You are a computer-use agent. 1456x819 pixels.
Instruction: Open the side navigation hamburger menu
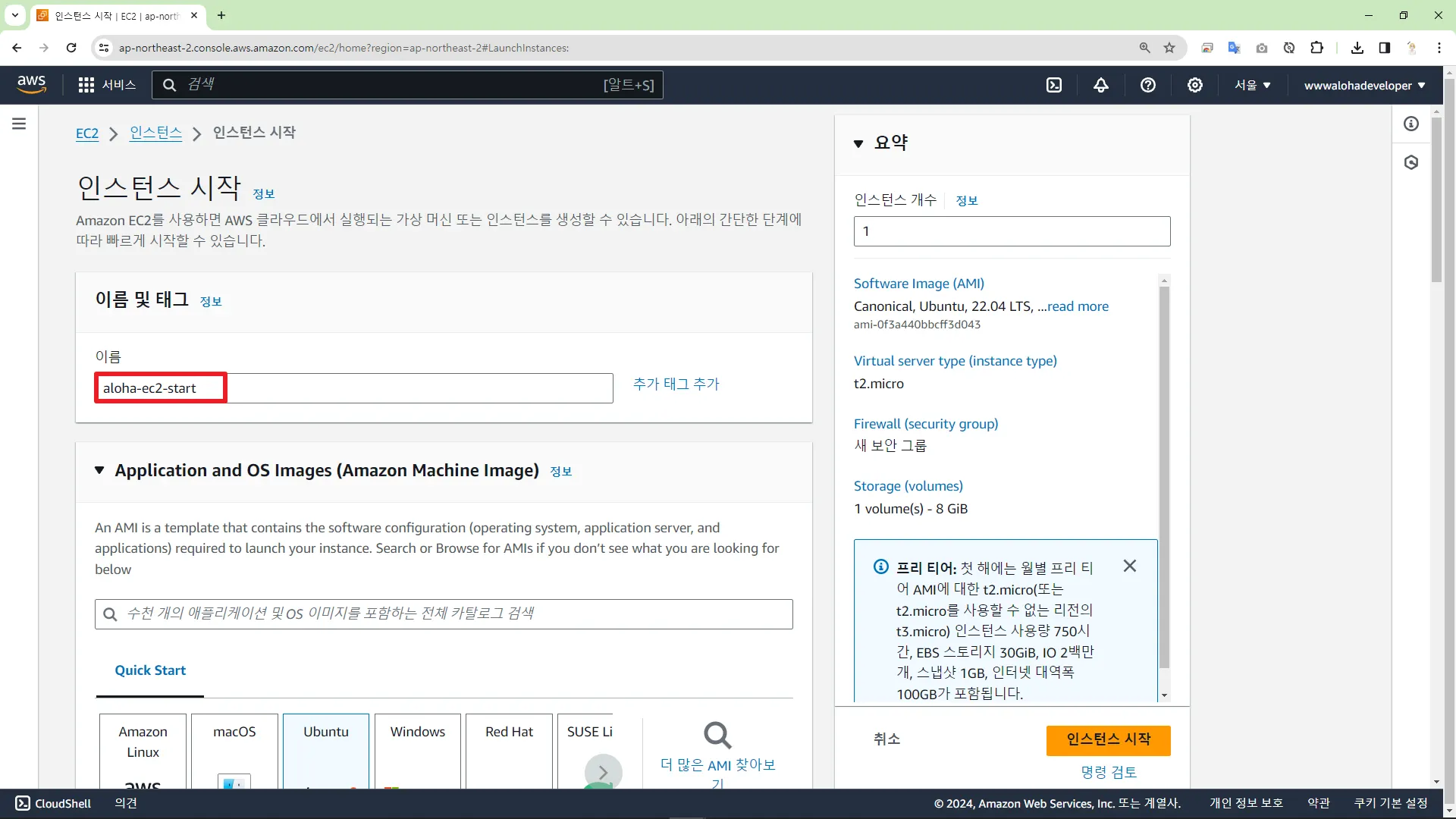click(19, 124)
